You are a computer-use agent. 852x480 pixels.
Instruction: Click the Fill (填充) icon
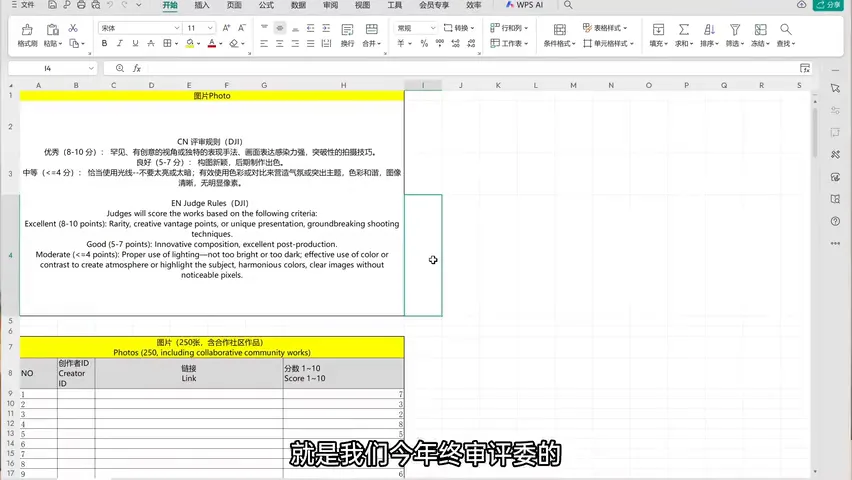tap(658, 29)
